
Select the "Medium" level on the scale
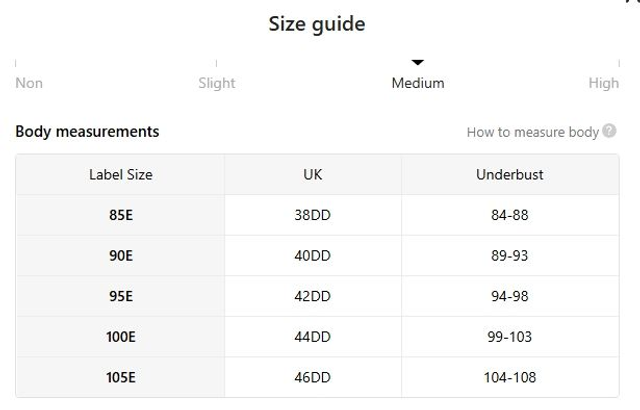tap(418, 83)
